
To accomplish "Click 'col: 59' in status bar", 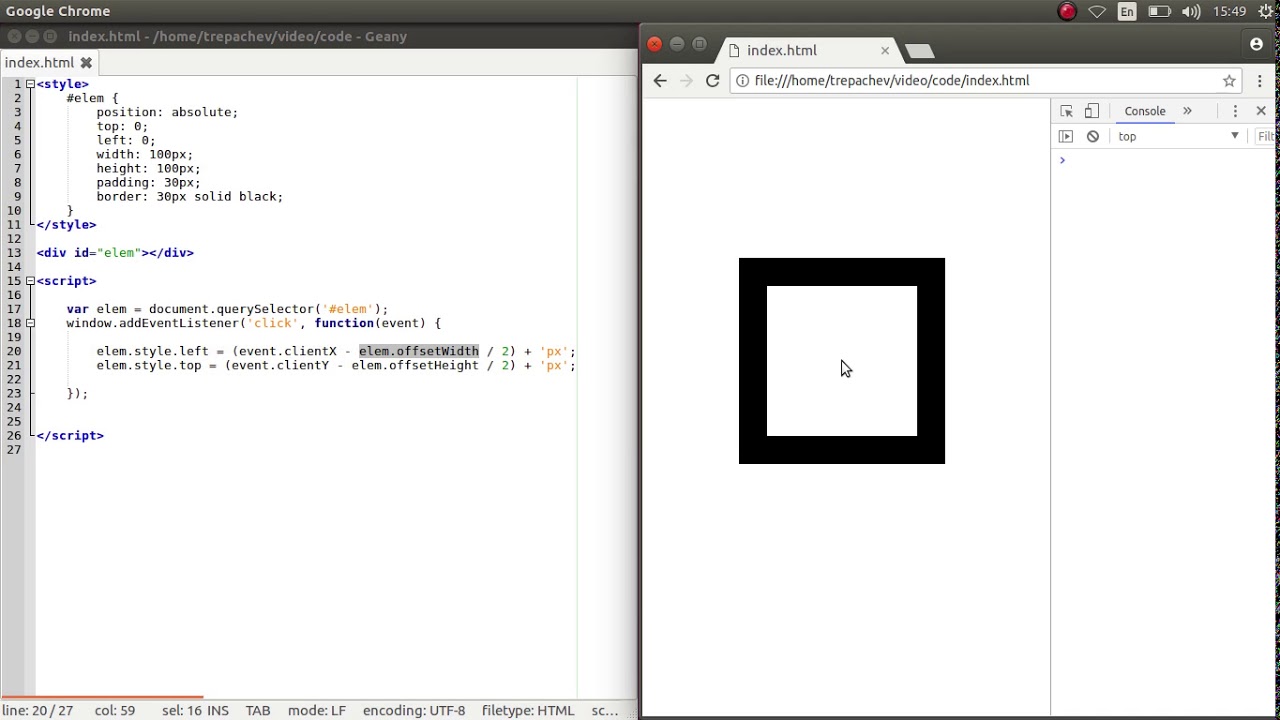I will tap(115, 711).
